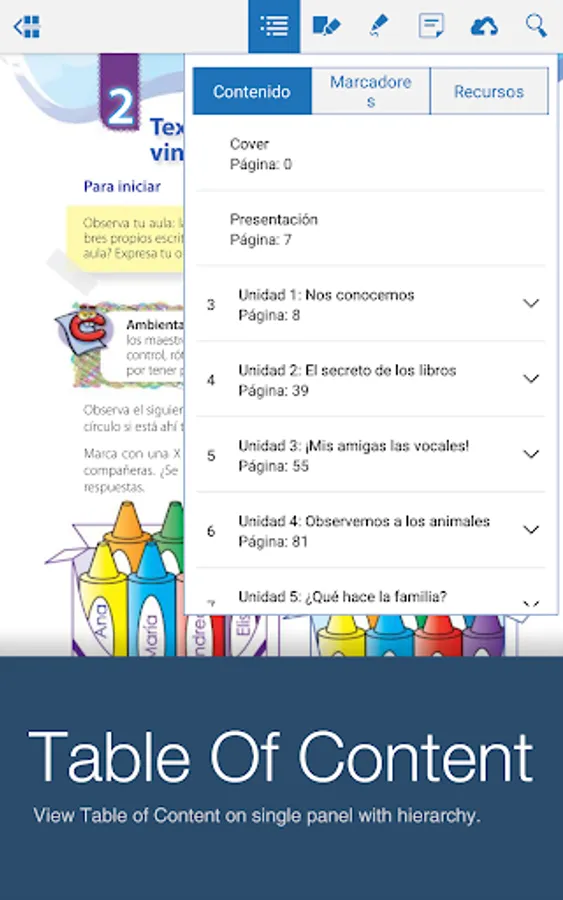Viewport: 563px width, 900px height.
Task: Toggle the table of contents list icon
Action: pyautogui.click(x=274, y=26)
